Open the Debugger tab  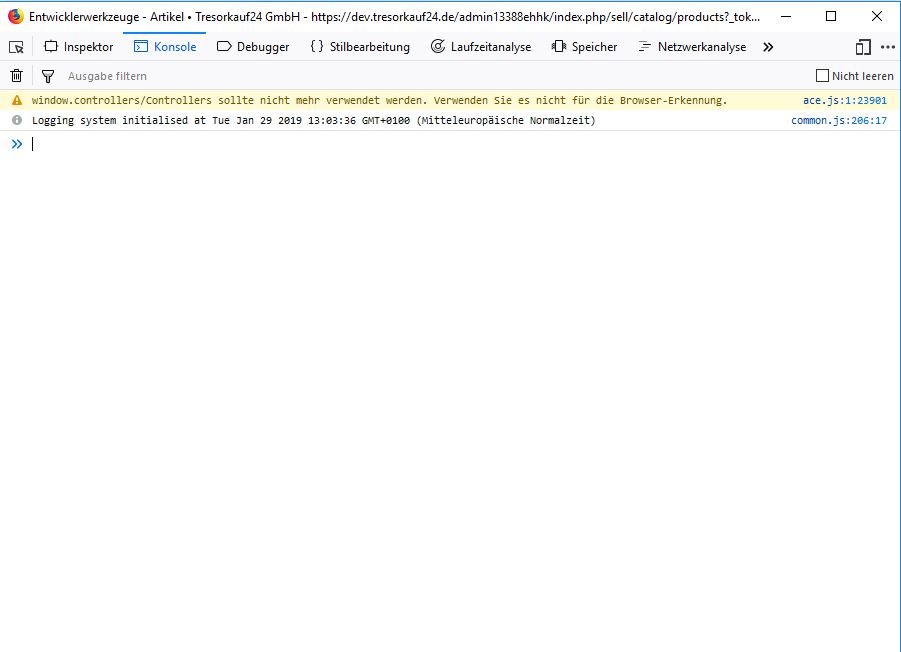tap(253, 47)
